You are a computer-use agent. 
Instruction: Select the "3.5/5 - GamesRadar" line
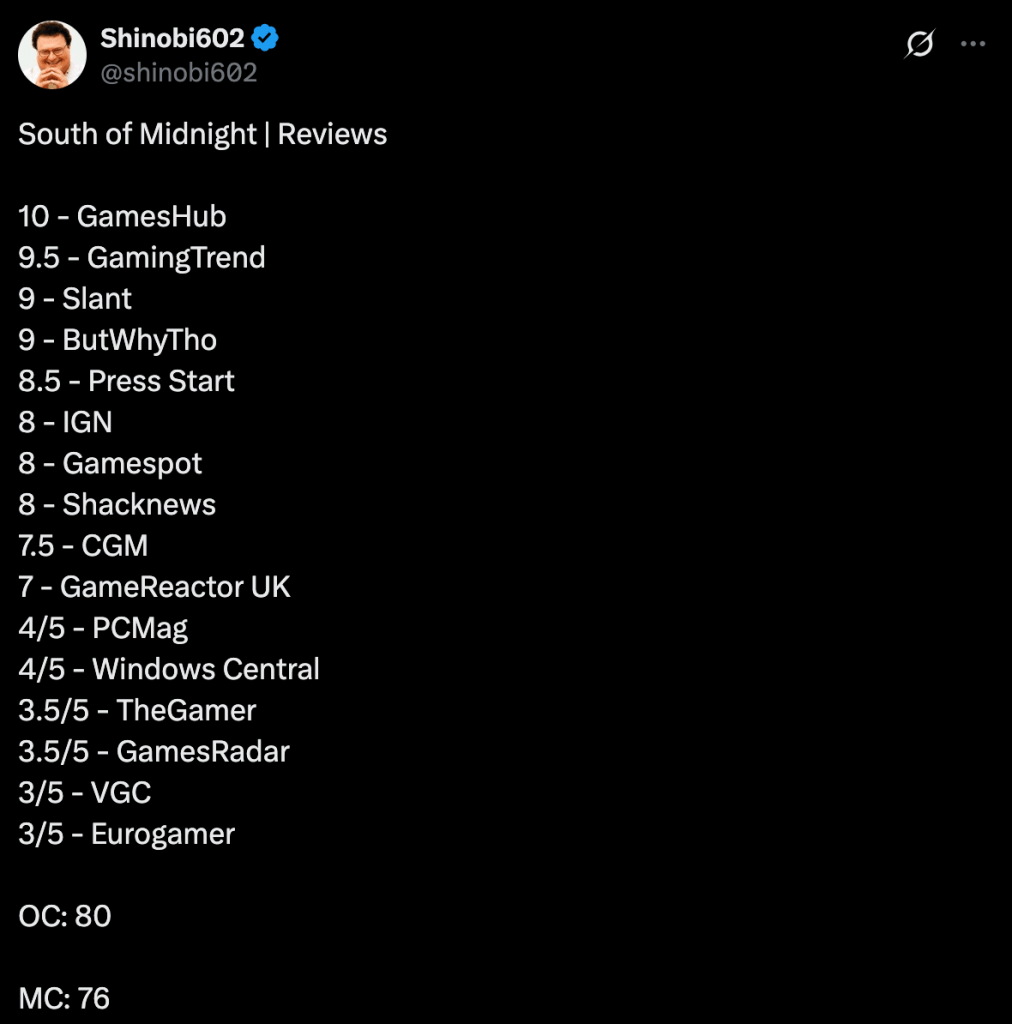click(x=154, y=751)
